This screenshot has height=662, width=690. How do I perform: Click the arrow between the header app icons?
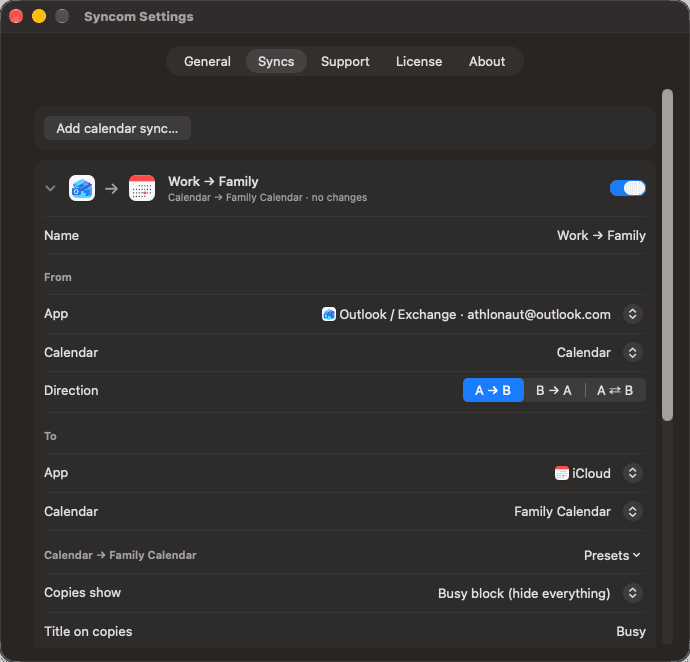pyautogui.click(x=111, y=188)
